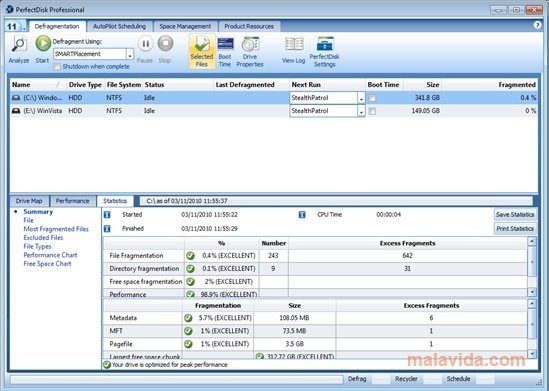Image resolution: width=549 pixels, height=391 pixels.
Task: Open Next Run dropdown for E:\ WinVista
Action: point(361,111)
